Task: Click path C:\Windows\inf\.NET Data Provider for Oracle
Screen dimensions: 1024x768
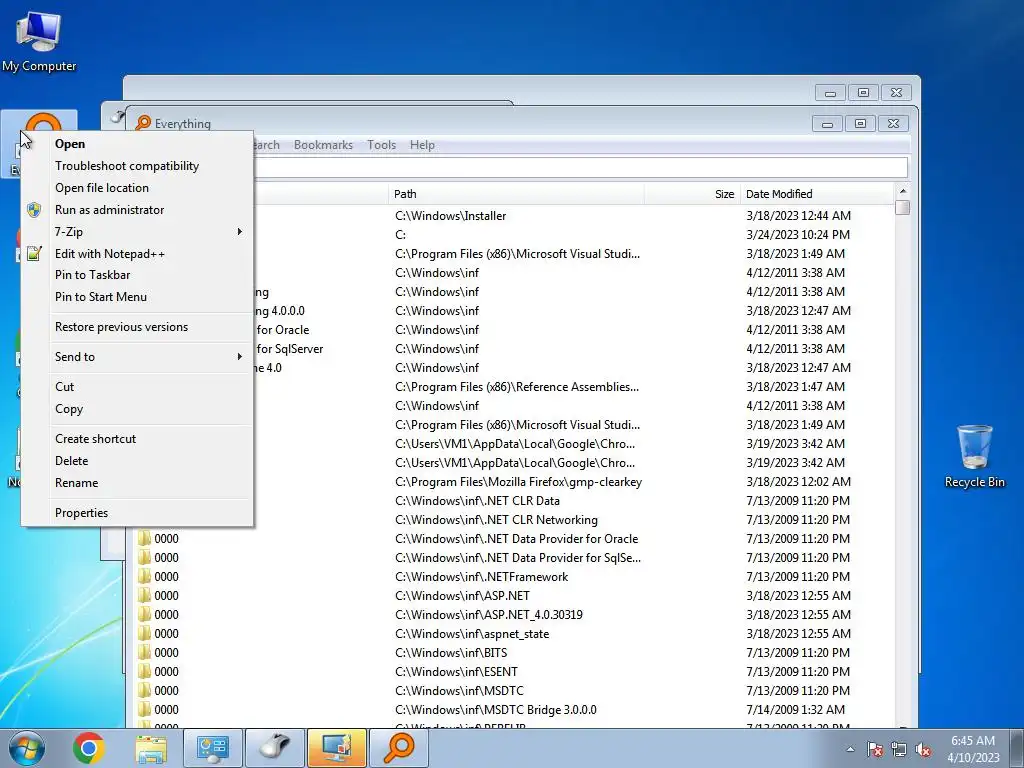Action: pos(517,539)
